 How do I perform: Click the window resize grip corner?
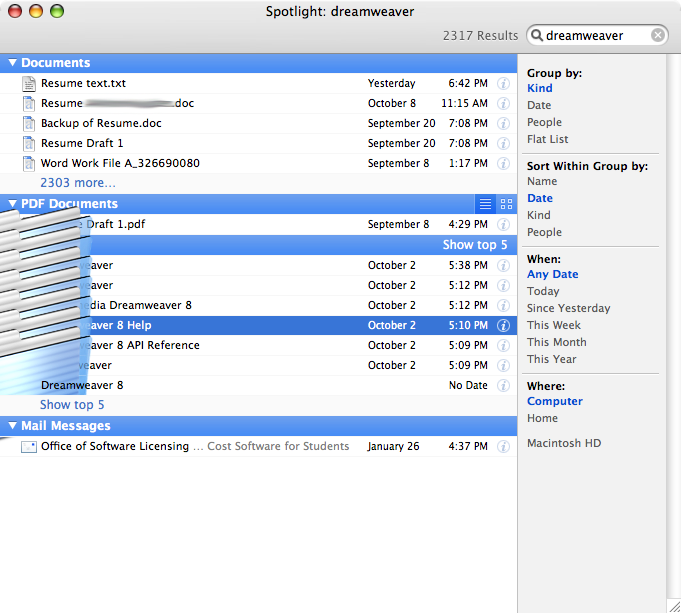(674, 606)
